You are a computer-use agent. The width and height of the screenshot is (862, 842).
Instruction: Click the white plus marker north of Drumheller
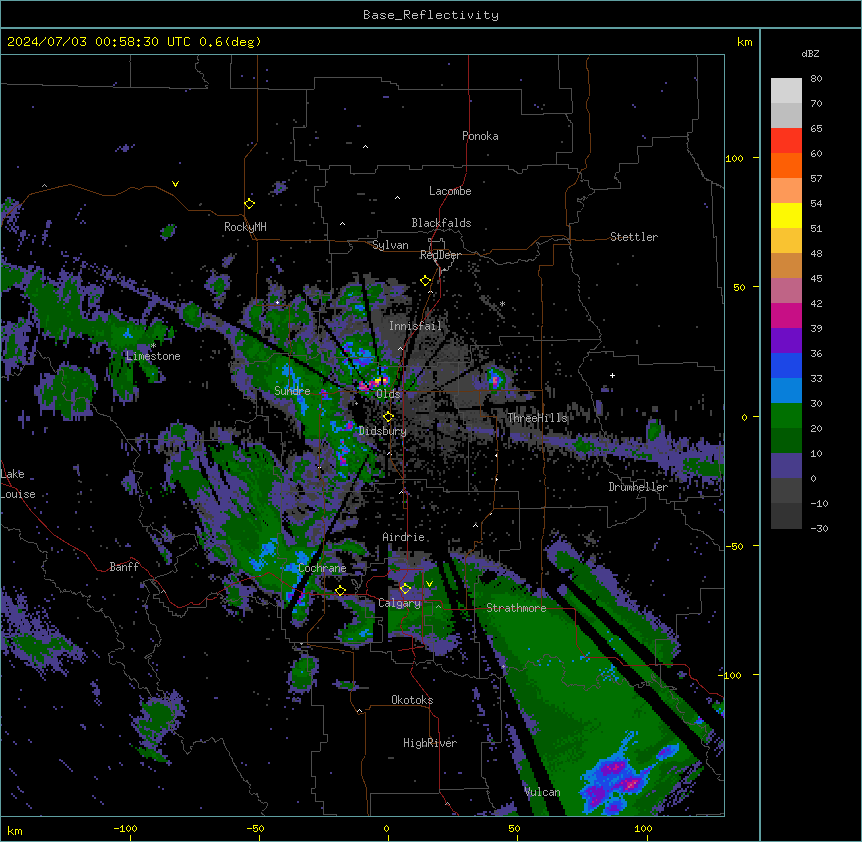(x=612, y=375)
